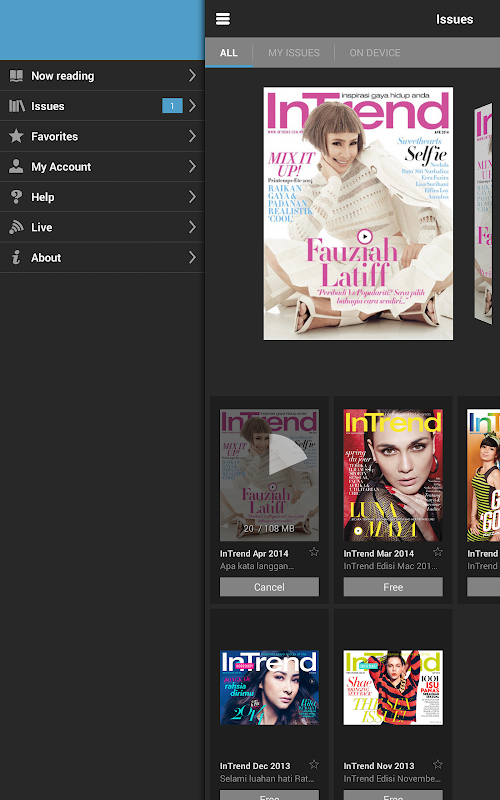This screenshot has height=800, width=500.
Task: Click 'InTrend Edisi Novembe...' description
Action: [x=392, y=779]
